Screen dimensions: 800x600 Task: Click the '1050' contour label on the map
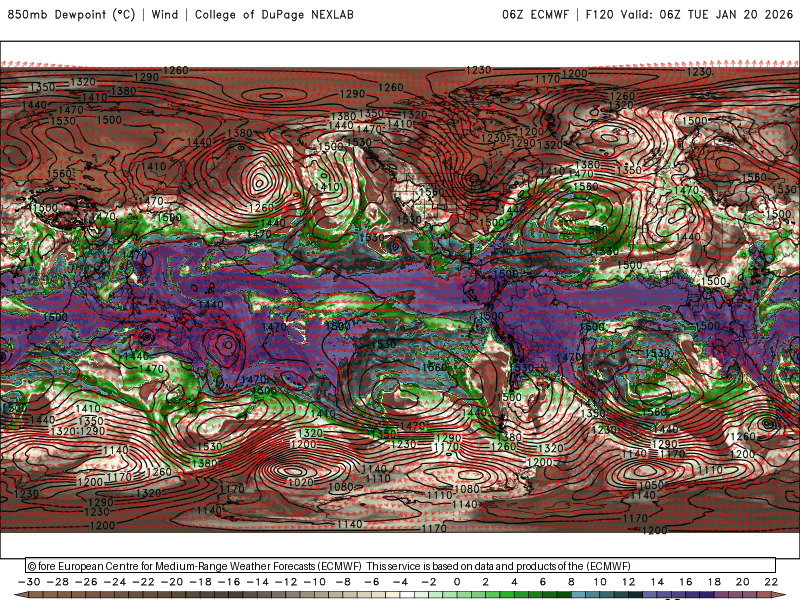652,485
